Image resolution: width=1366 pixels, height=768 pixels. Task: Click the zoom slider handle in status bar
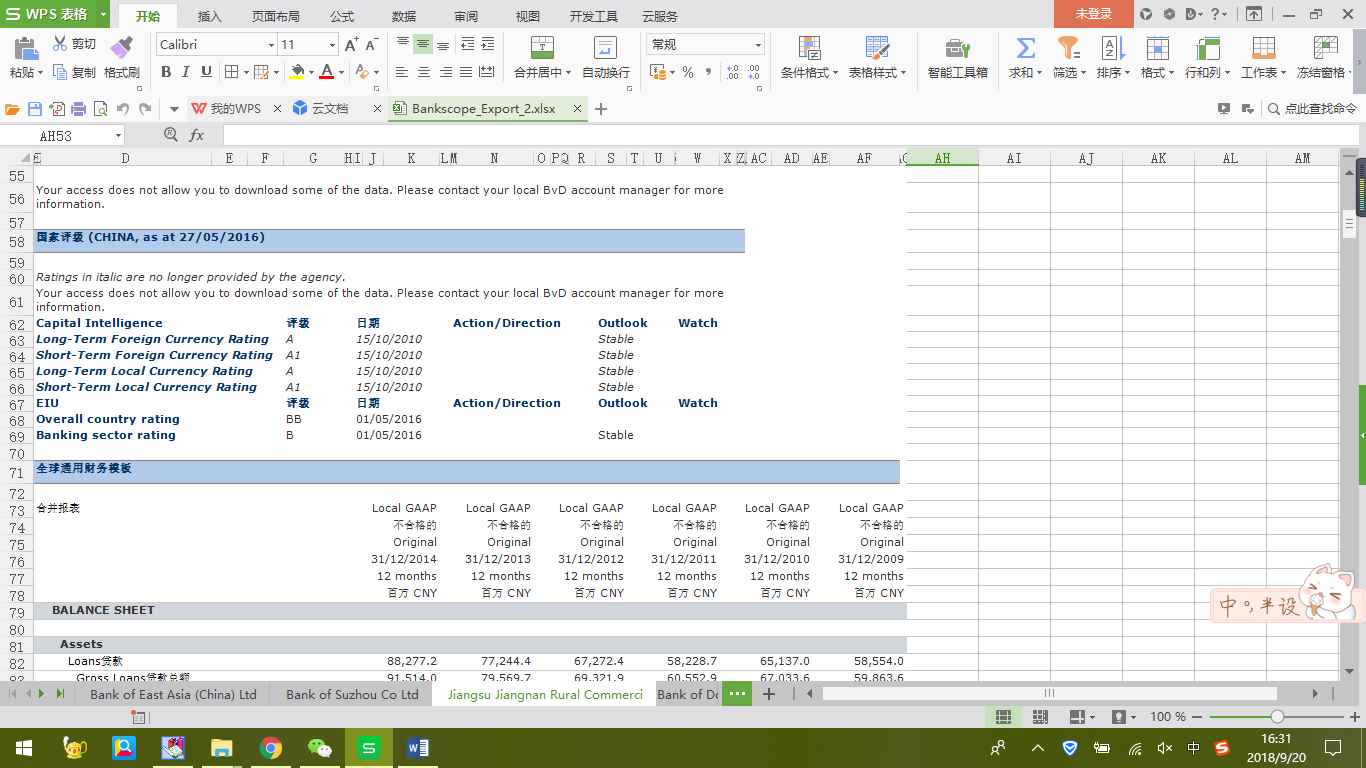[1277, 717]
